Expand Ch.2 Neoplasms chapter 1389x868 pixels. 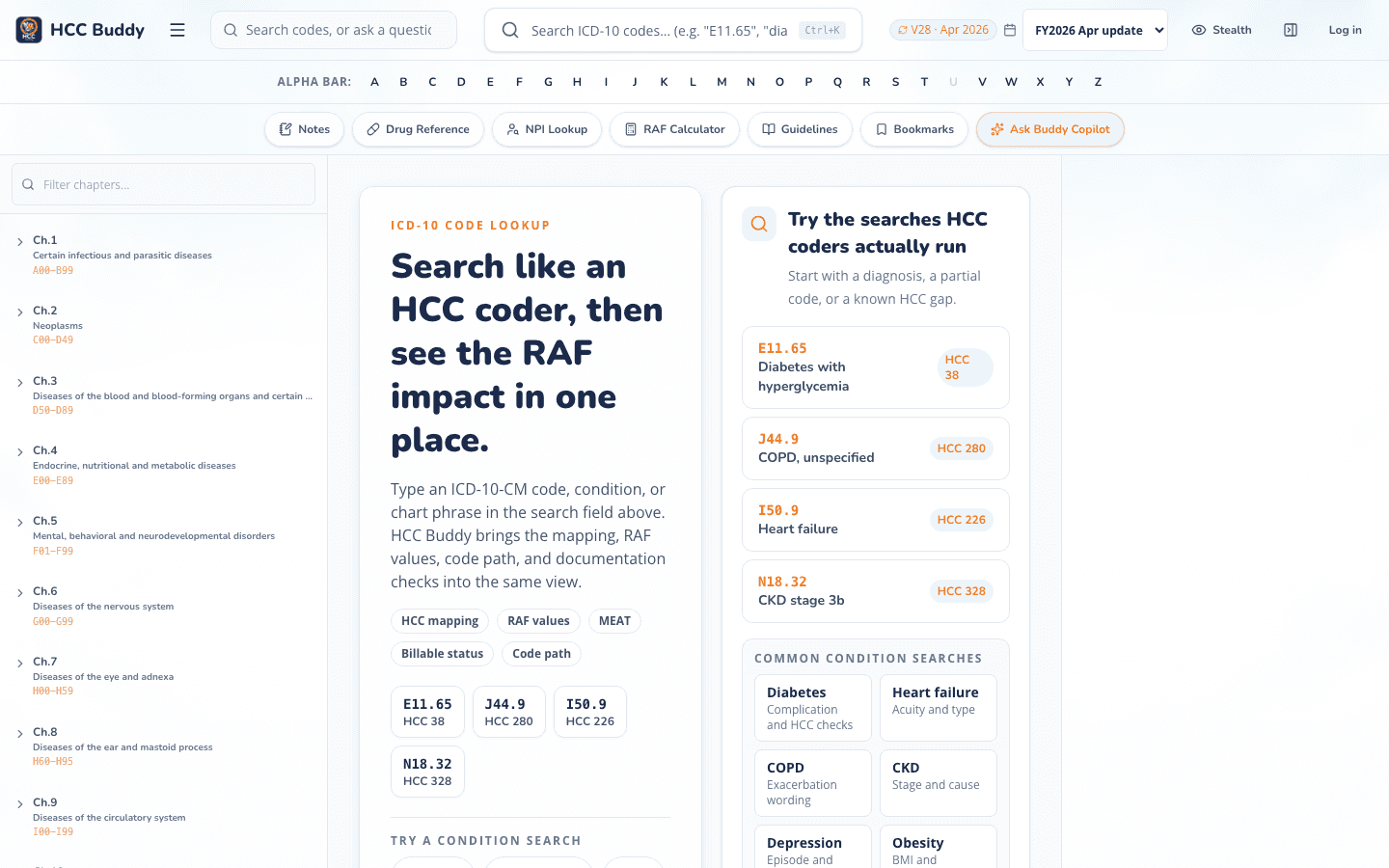pos(164,325)
